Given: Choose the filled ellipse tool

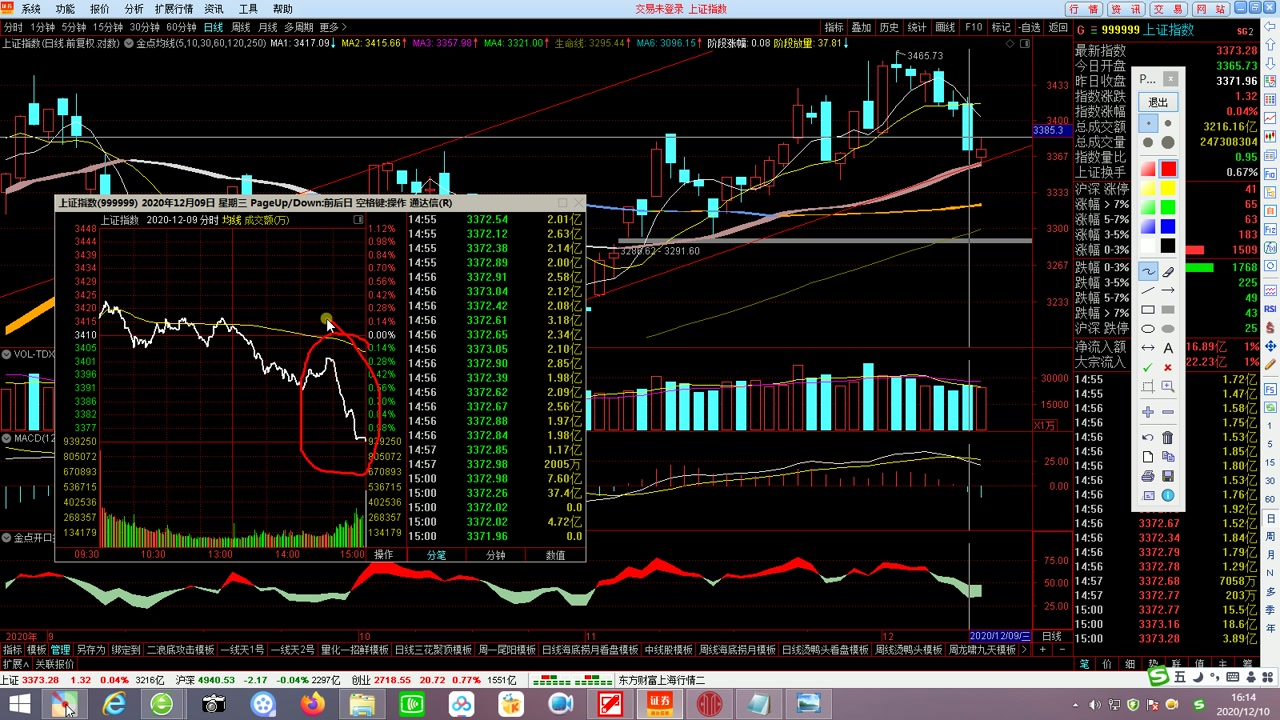Looking at the screenshot, I should [x=1168, y=329].
